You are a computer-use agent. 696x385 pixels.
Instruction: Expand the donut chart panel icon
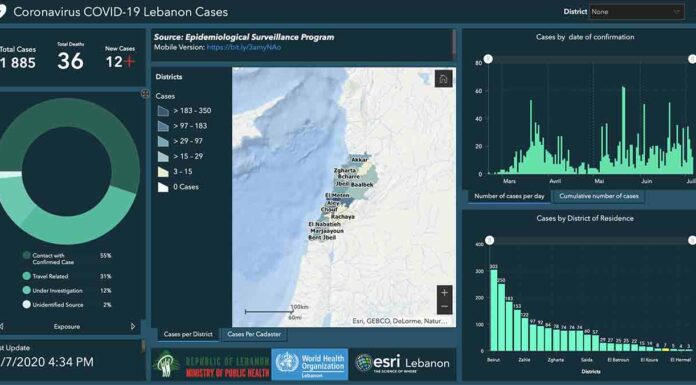[x=145, y=93]
